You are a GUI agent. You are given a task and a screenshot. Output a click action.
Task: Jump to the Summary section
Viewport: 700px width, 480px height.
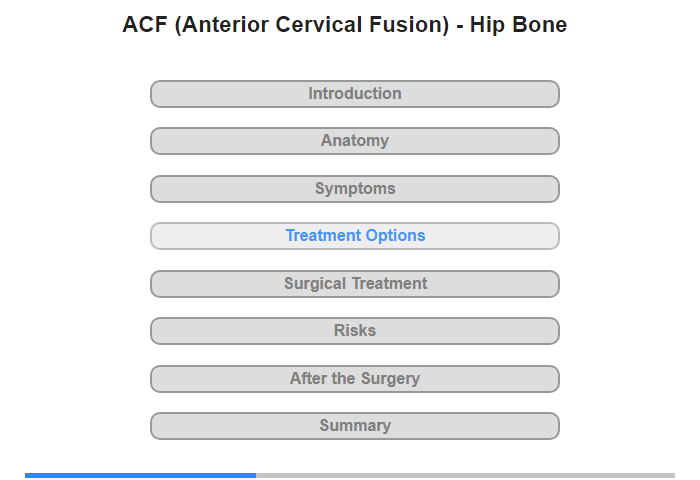354,426
